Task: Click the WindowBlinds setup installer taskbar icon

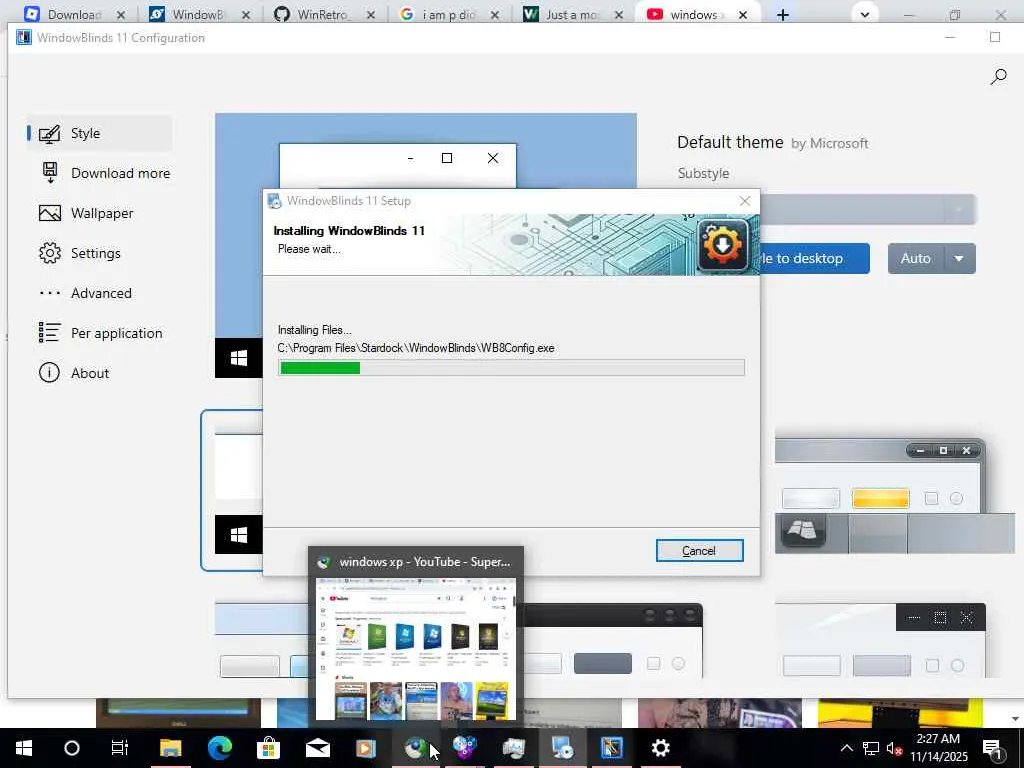Action: point(562,748)
